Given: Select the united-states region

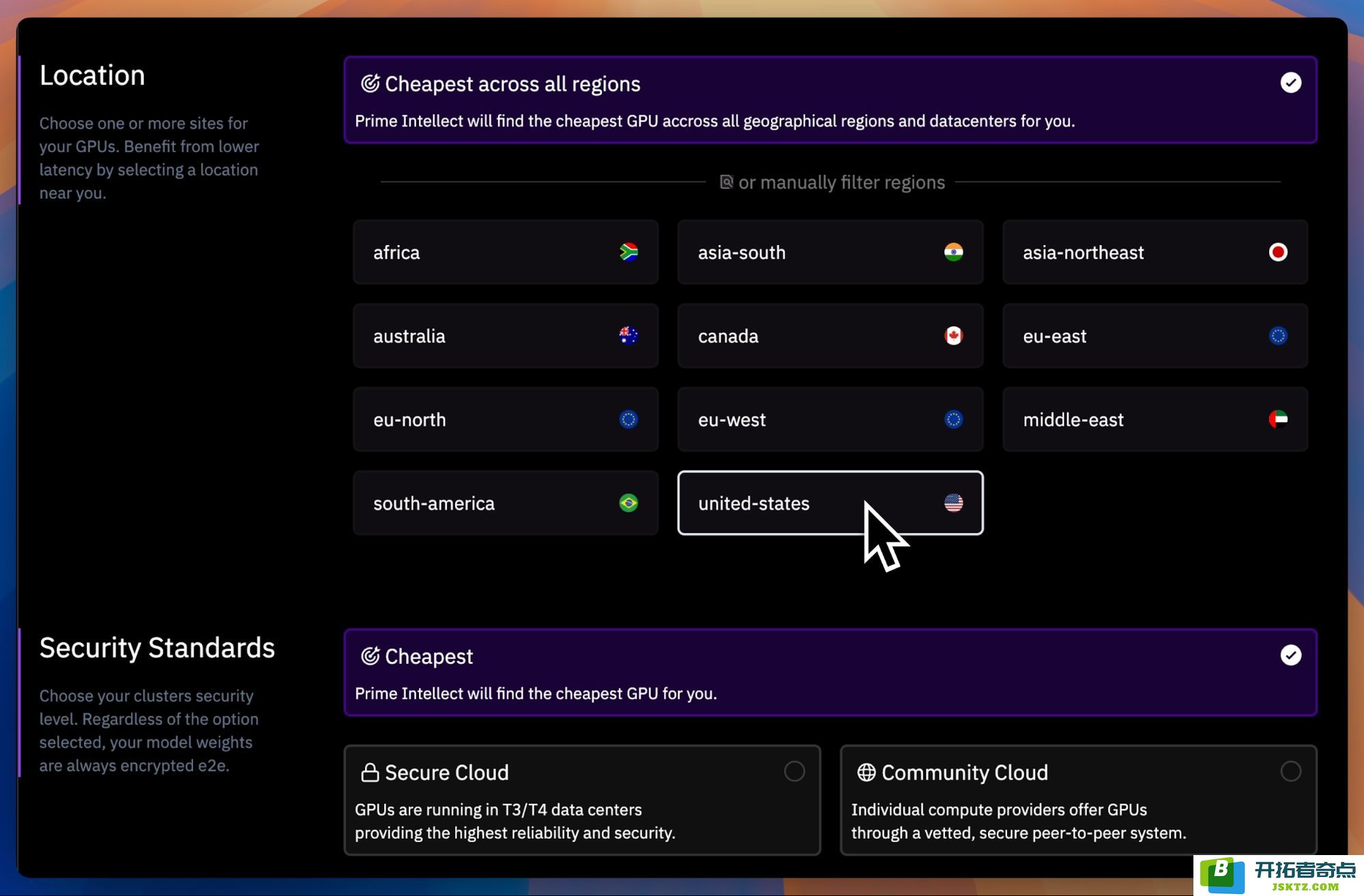Looking at the screenshot, I should (830, 503).
